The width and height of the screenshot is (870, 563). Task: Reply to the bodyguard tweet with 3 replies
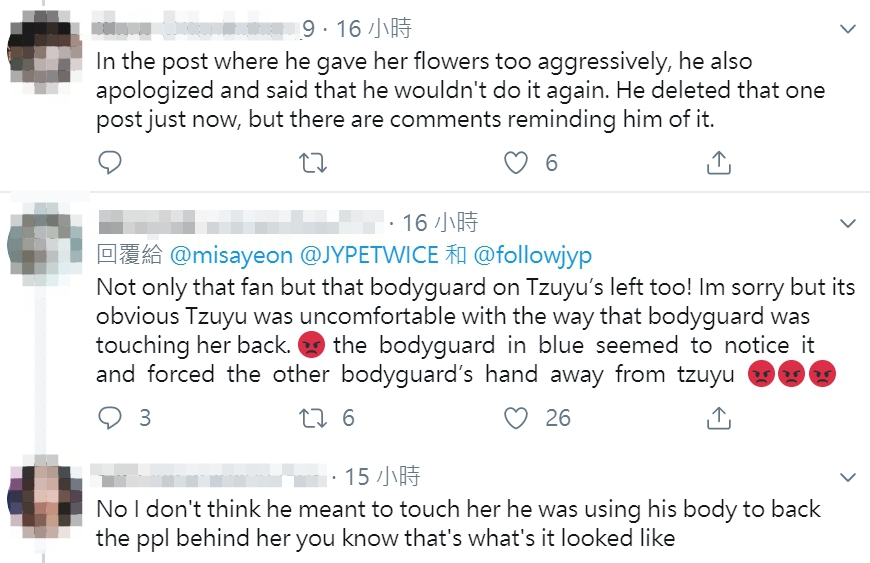coord(110,417)
